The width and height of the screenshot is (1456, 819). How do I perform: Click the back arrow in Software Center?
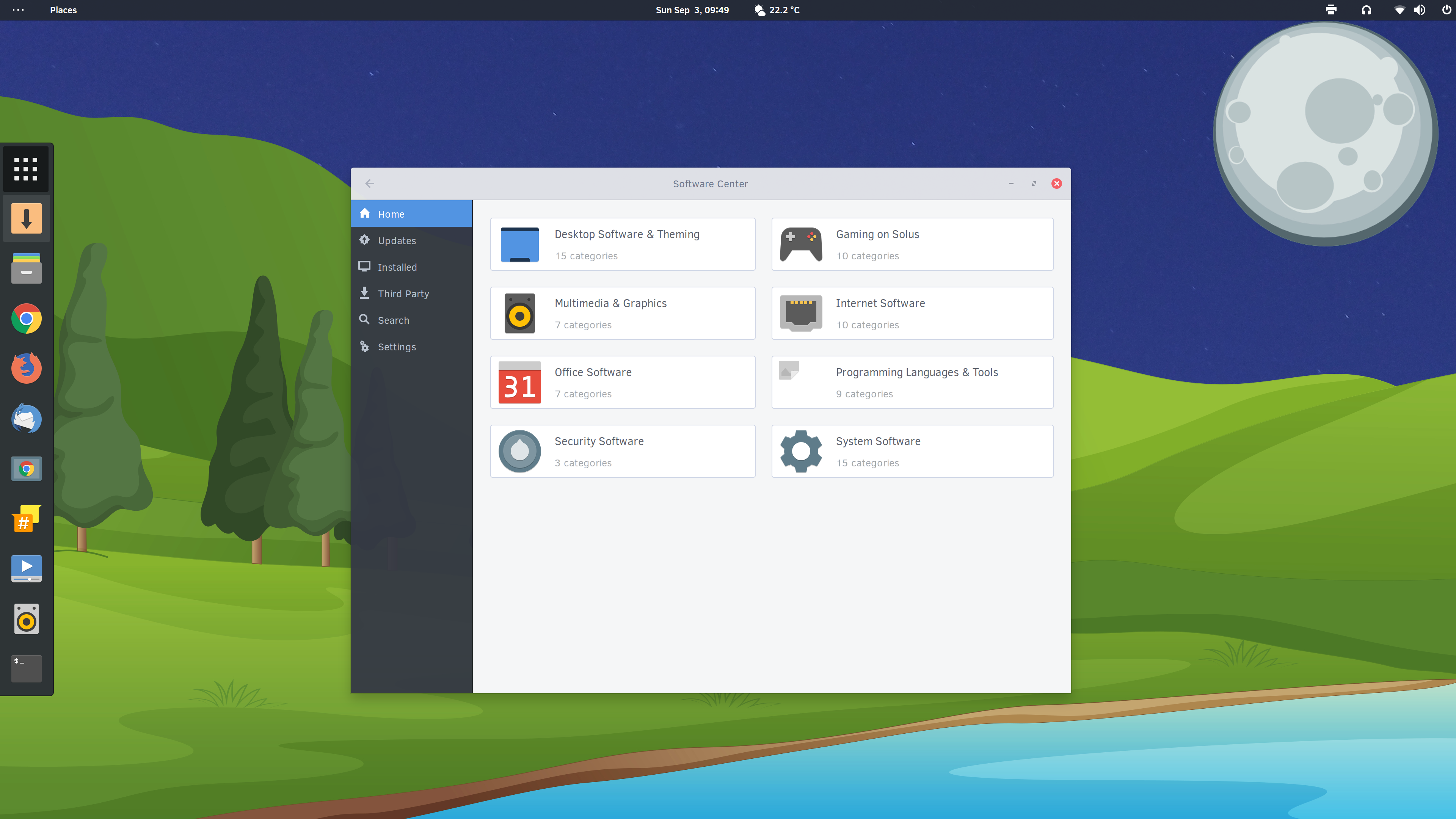(370, 183)
